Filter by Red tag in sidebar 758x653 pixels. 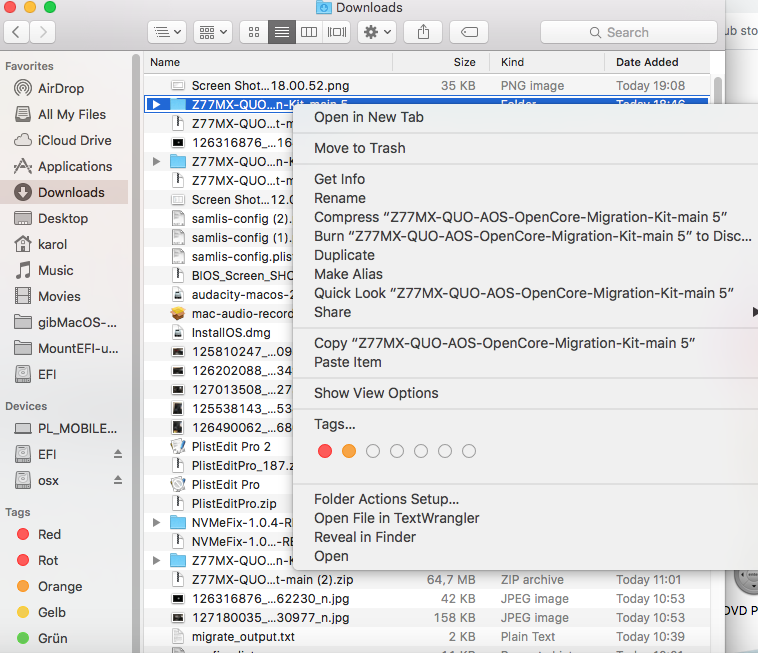tap(64, 535)
